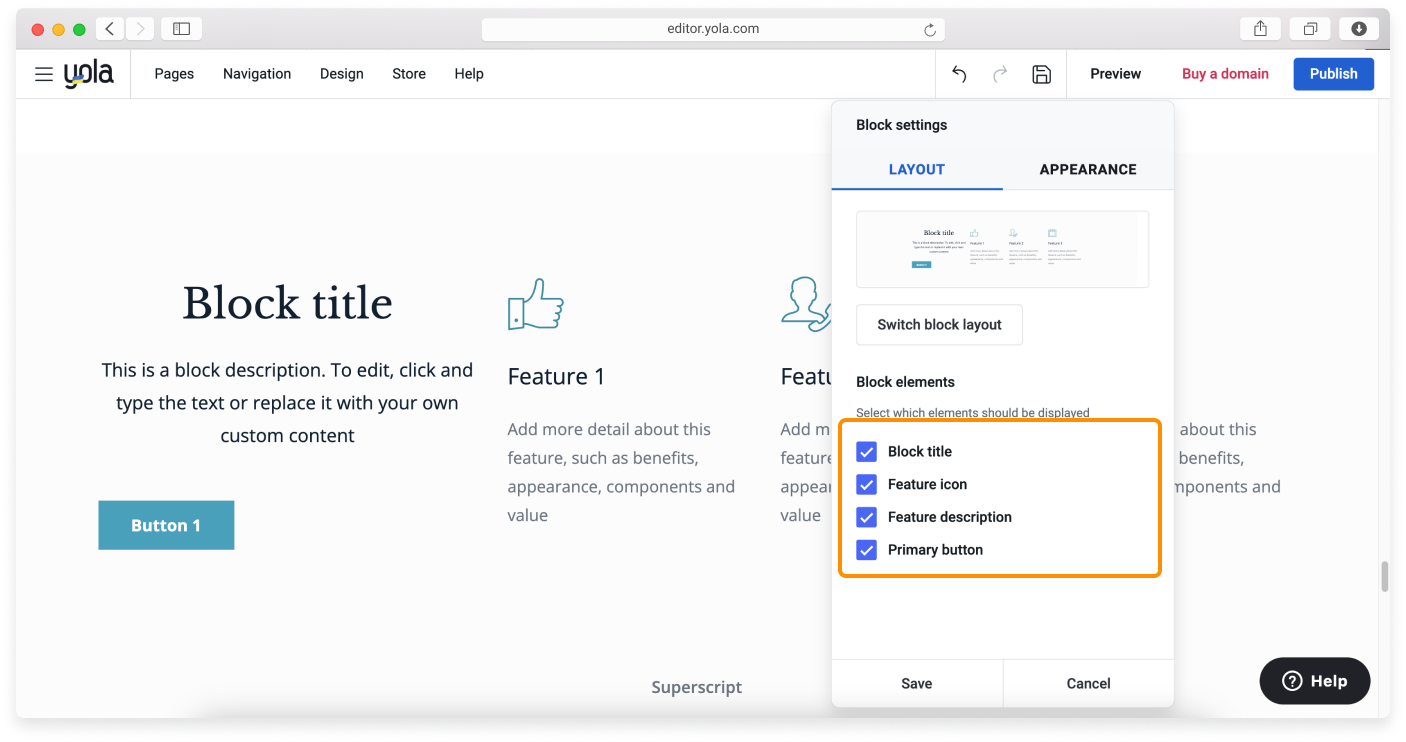Click the browser reload icon in address bar
This screenshot has width=1406, height=742.
tap(930, 30)
